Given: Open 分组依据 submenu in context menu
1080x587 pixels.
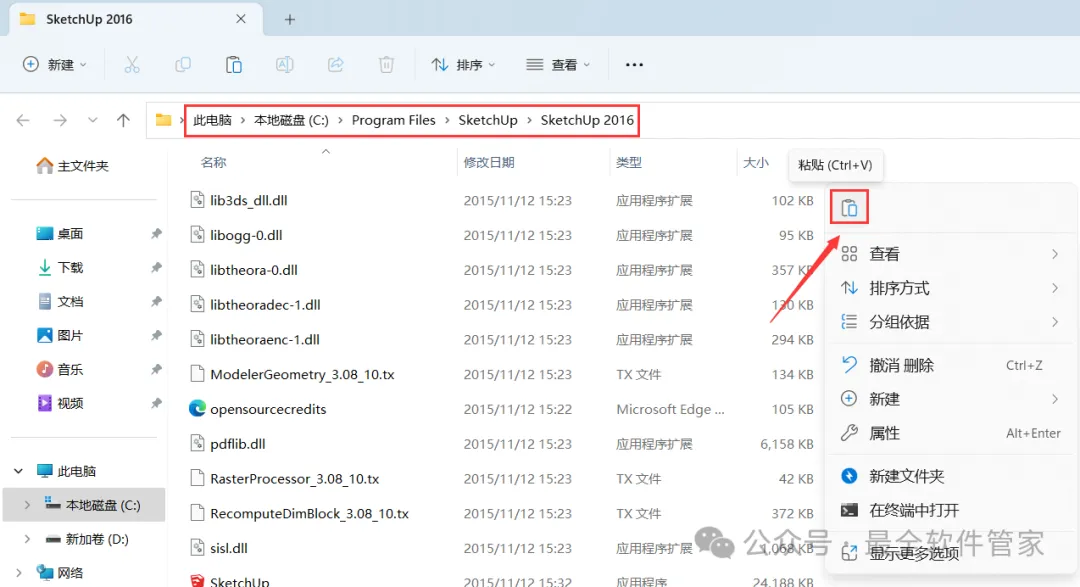Looking at the screenshot, I should [x=950, y=322].
